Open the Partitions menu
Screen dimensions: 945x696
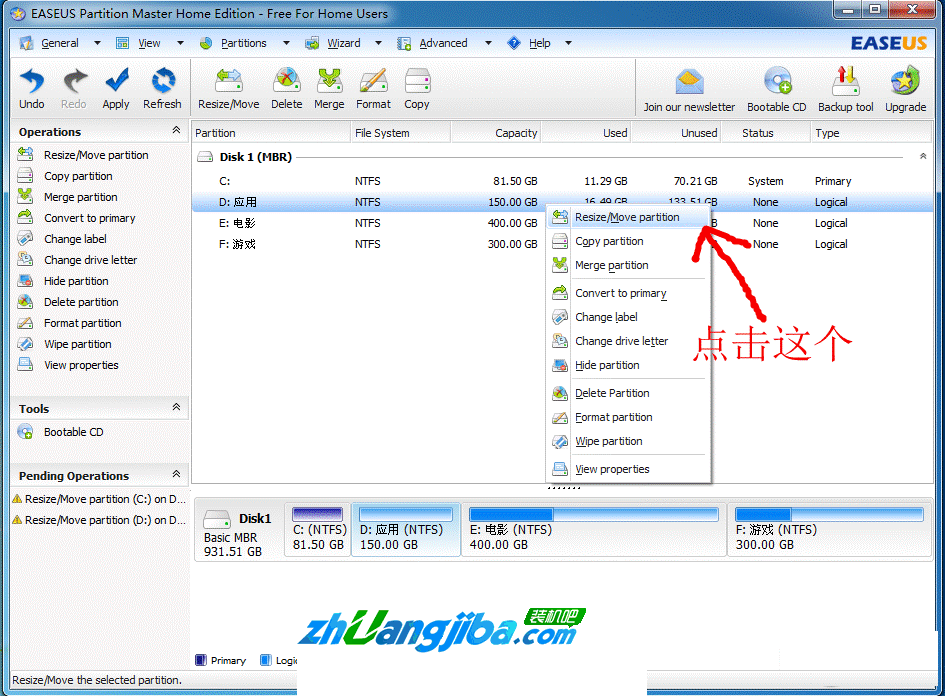pyautogui.click(x=244, y=43)
